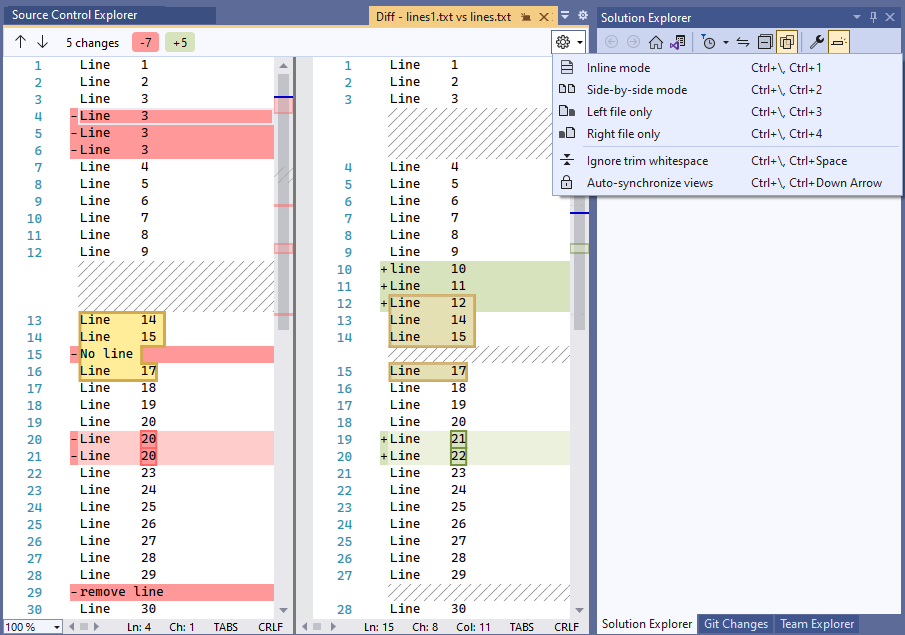Click the previous-change up arrow in the diff toolbar
The image size is (905, 635).
18,42
